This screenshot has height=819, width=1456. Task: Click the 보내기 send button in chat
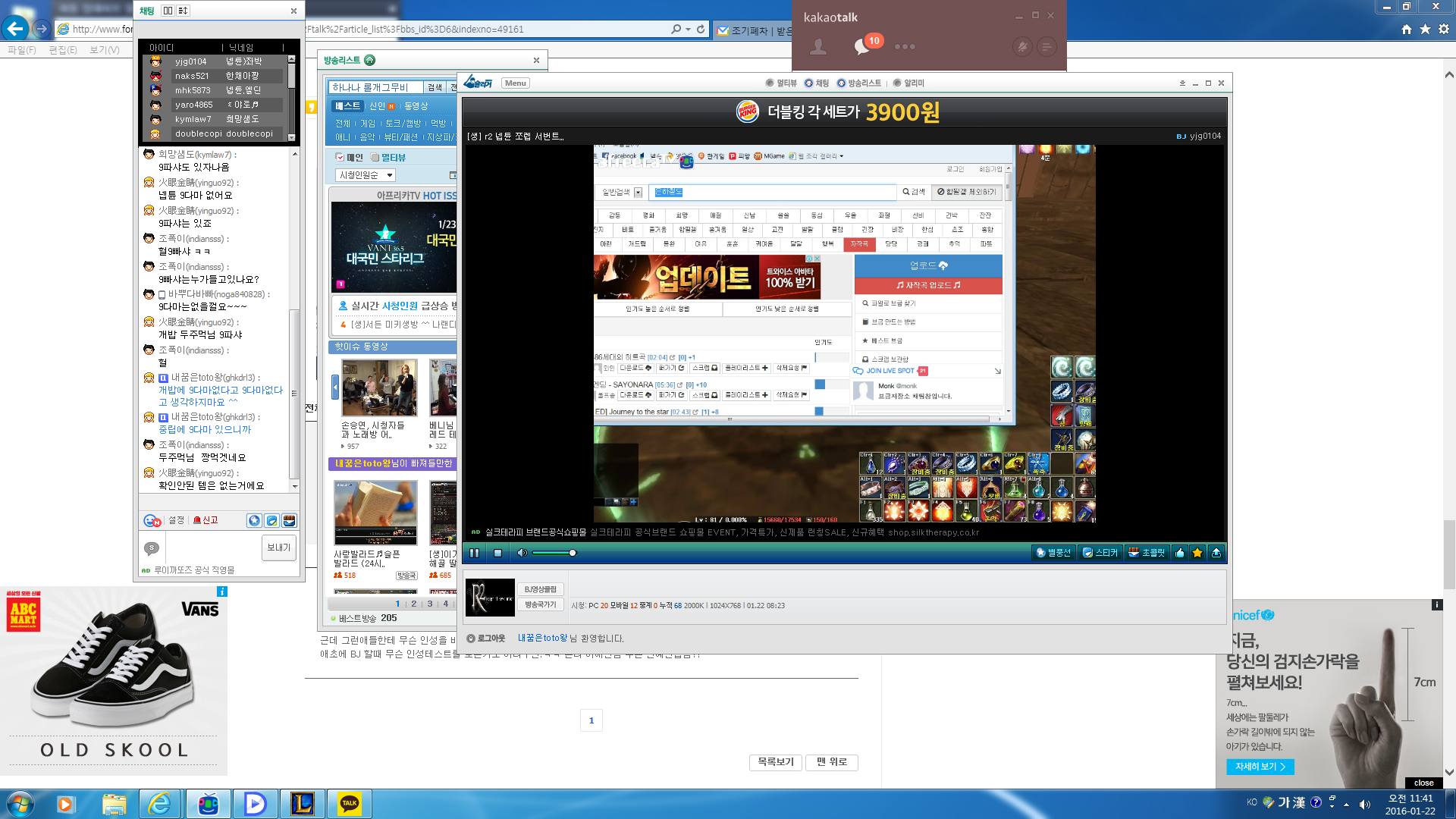278,548
